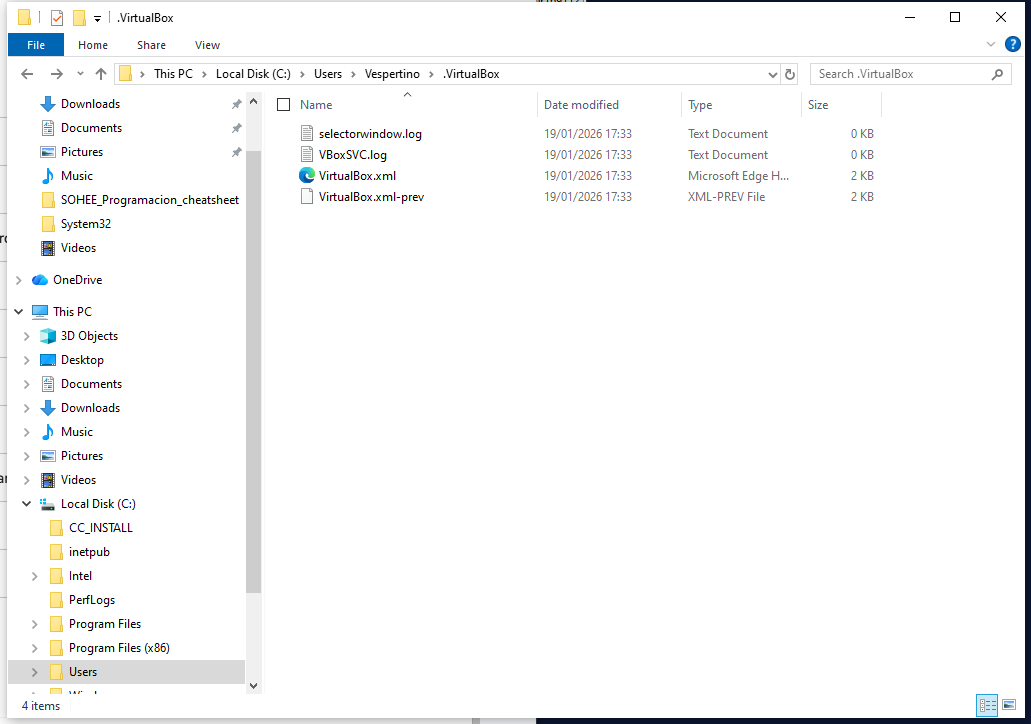The width and height of the screenshot is (1031, 724).
Task: Select the VirtualBox.xml-prev file name
Action: pos(372,197)
